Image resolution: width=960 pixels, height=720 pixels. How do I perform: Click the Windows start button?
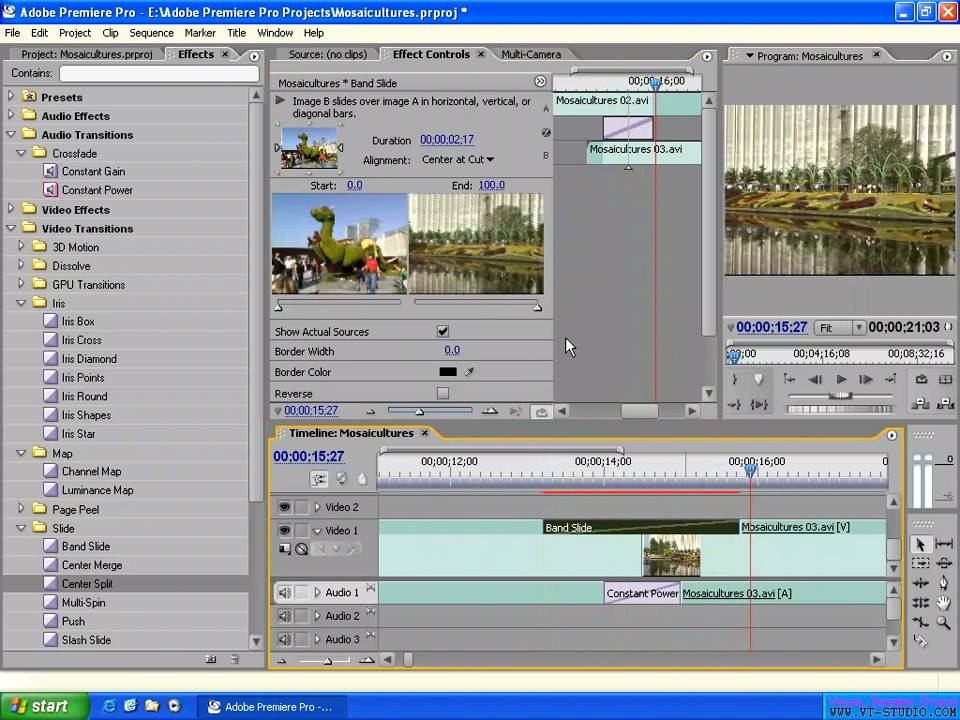tap(44, 706)
